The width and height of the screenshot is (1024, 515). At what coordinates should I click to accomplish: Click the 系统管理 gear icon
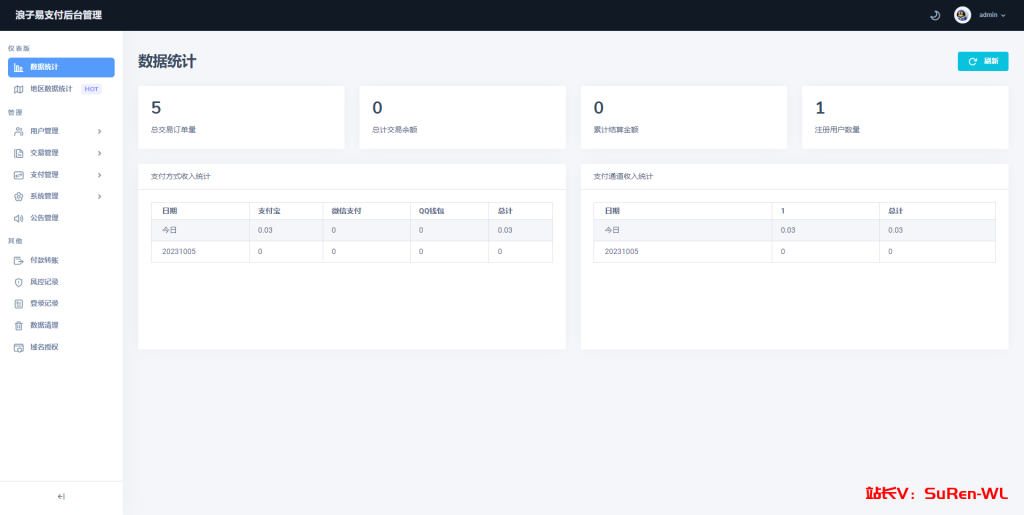point(19,196)
